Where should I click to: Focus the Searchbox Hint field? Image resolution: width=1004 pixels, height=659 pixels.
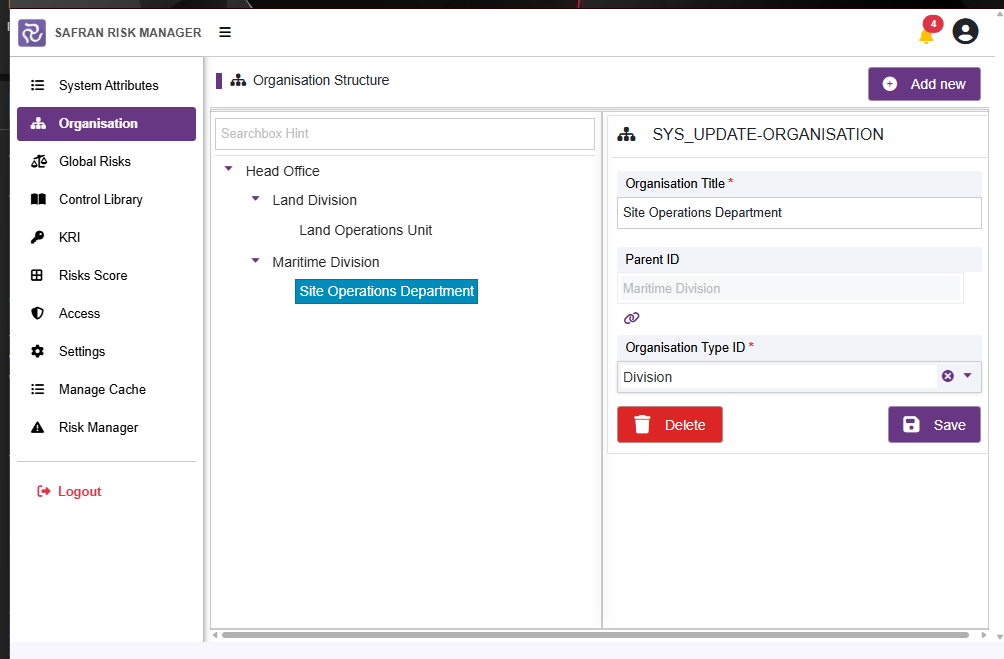405,134
